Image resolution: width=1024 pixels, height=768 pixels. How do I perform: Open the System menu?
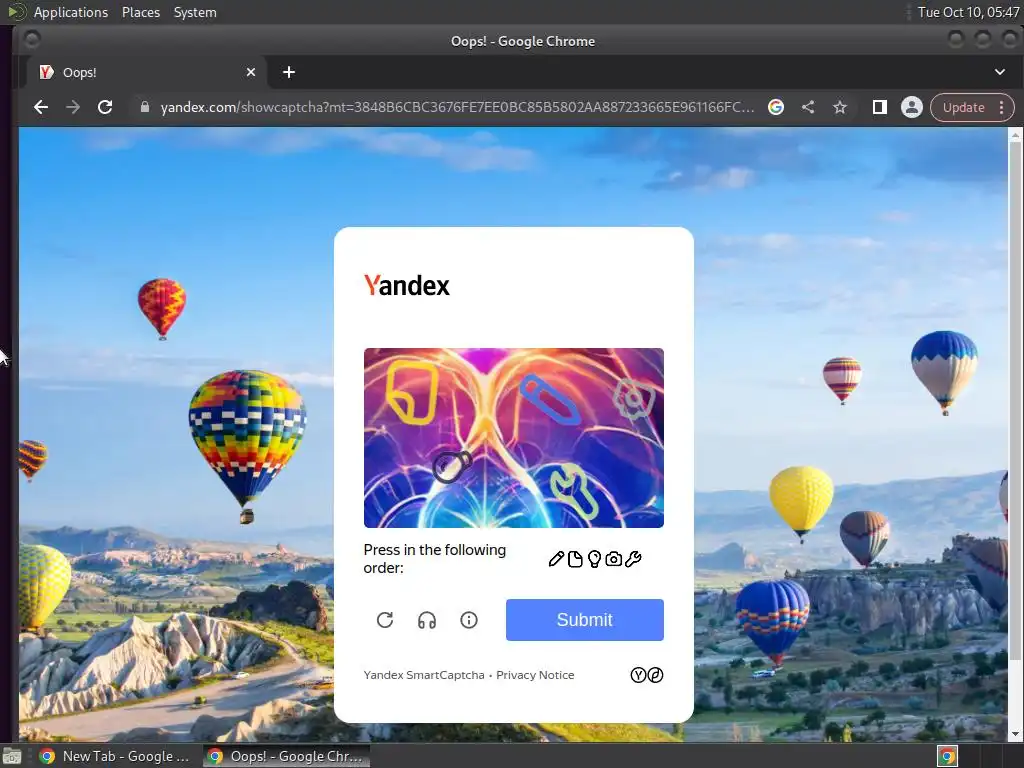195,12
